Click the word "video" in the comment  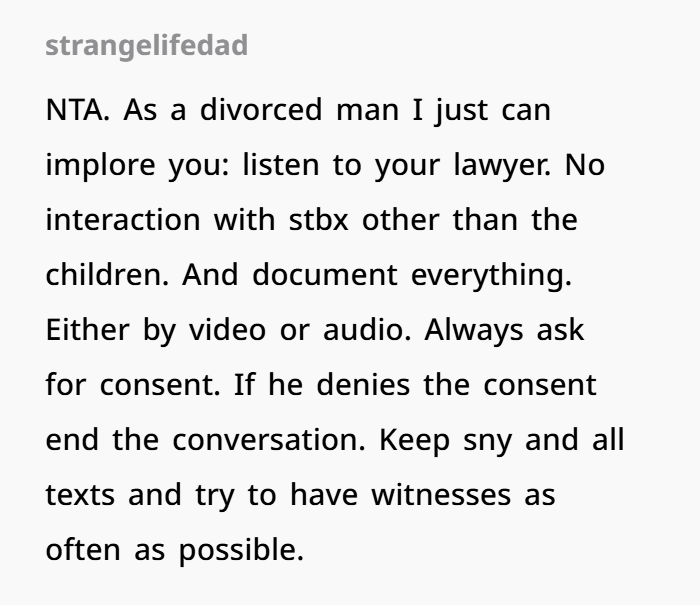[227, 330]
